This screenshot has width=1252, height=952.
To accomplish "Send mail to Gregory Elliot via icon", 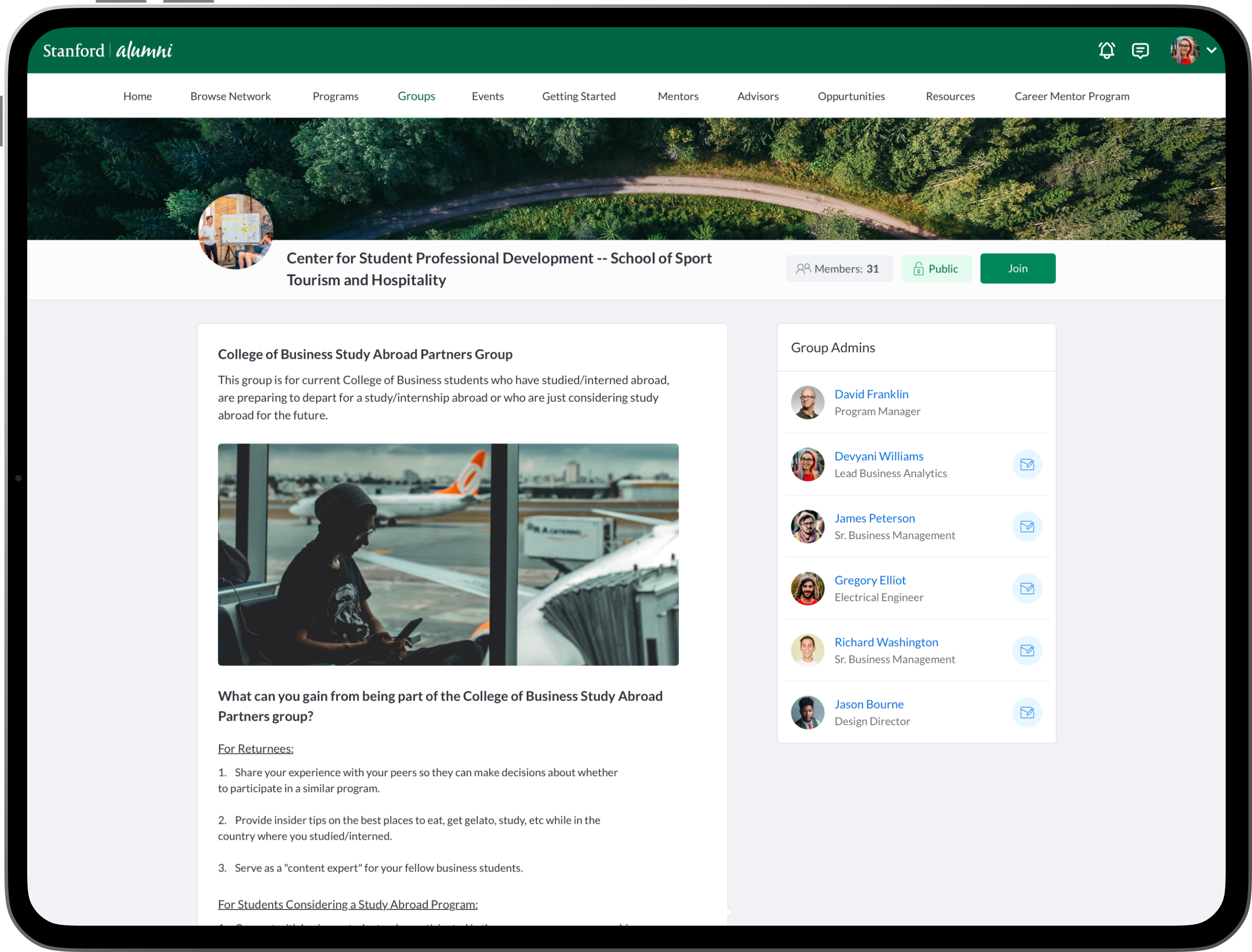I will point(1027,589).
